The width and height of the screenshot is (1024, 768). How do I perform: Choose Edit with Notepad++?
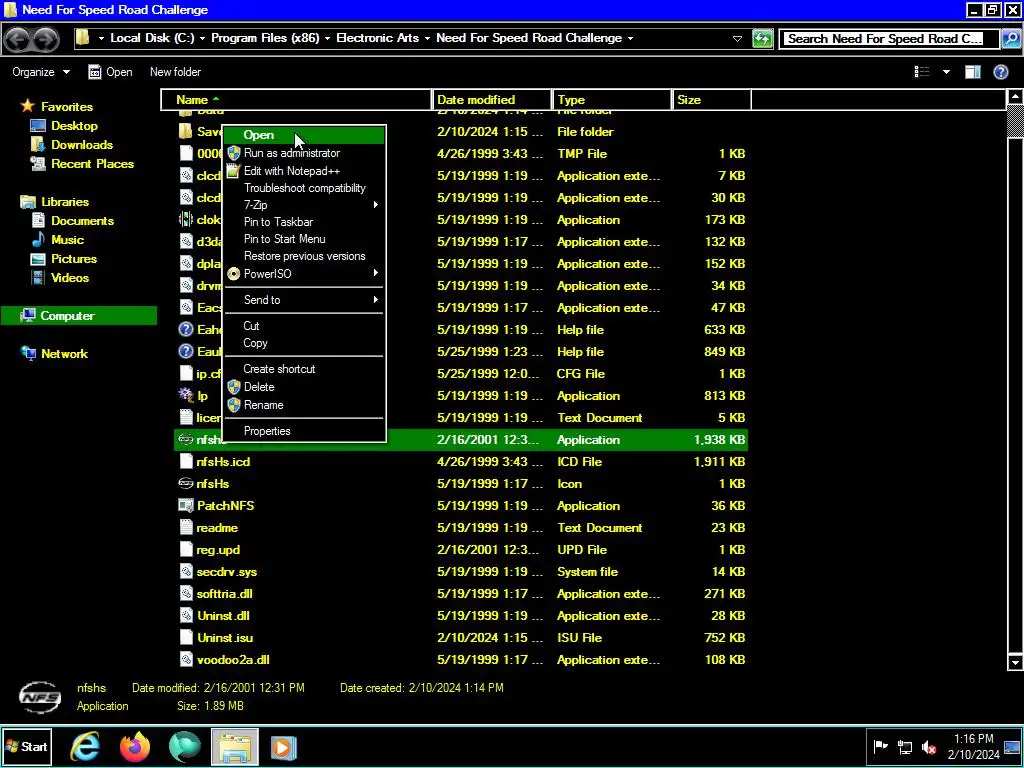point(304,171)
